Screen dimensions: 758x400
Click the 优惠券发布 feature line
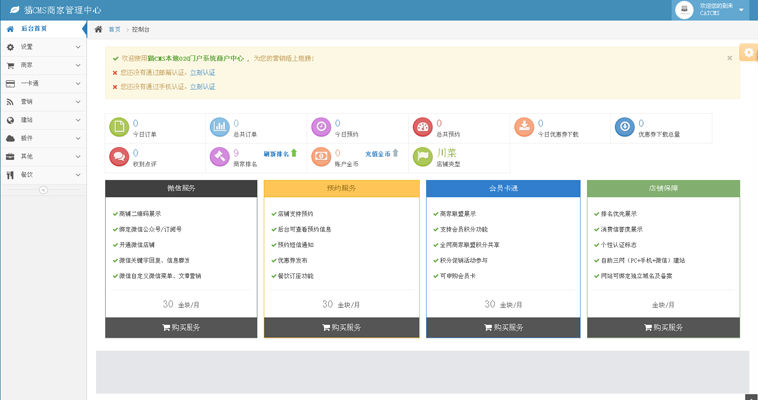coord(290,261)
